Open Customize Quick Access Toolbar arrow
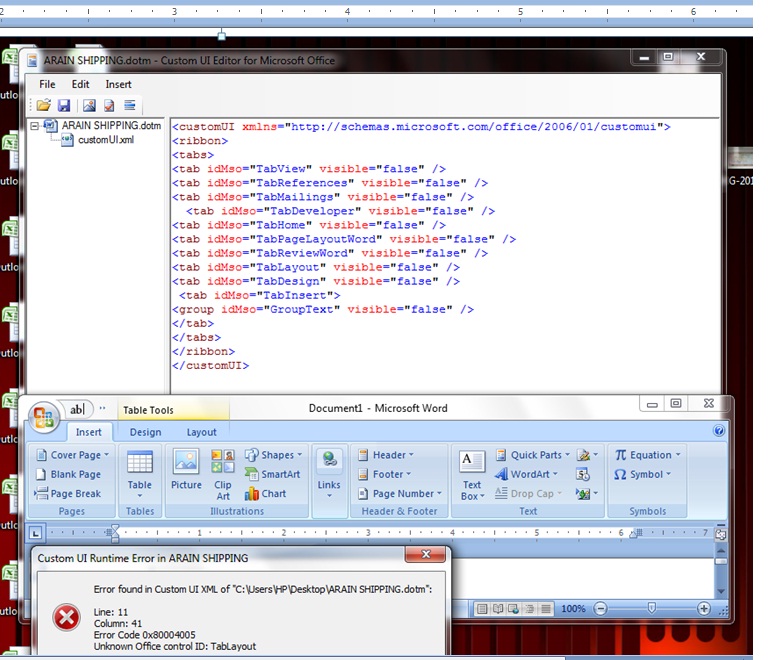768x660 pixels. tap(102, 408)
